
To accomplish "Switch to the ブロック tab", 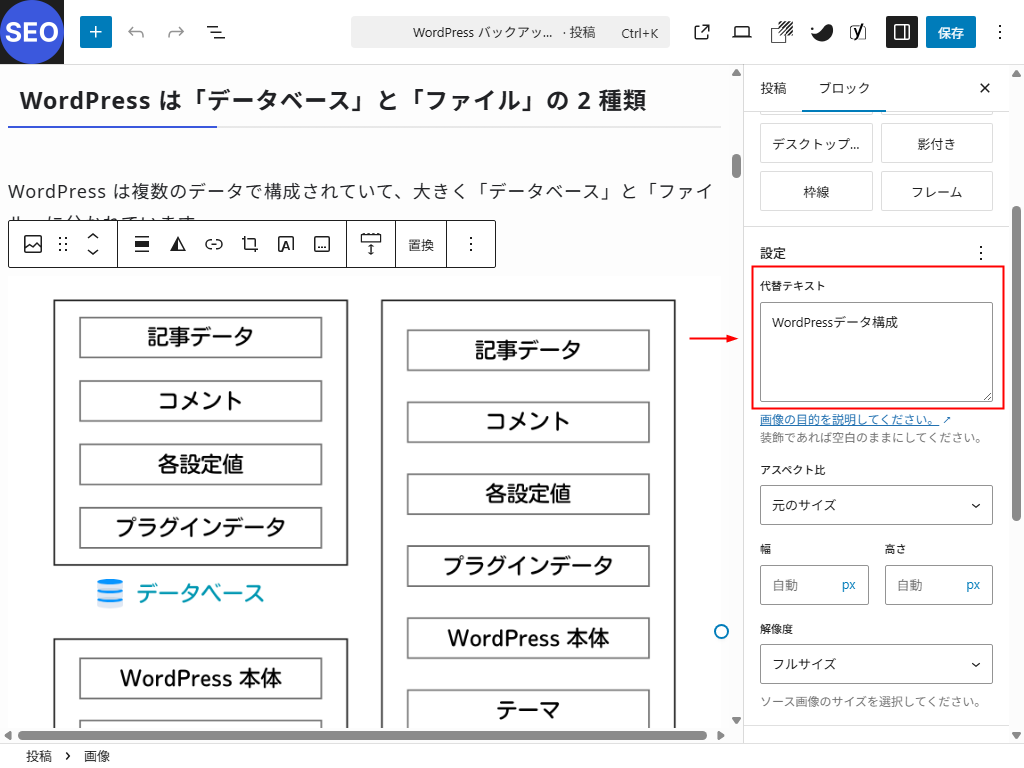I will (x=844, y=88).
